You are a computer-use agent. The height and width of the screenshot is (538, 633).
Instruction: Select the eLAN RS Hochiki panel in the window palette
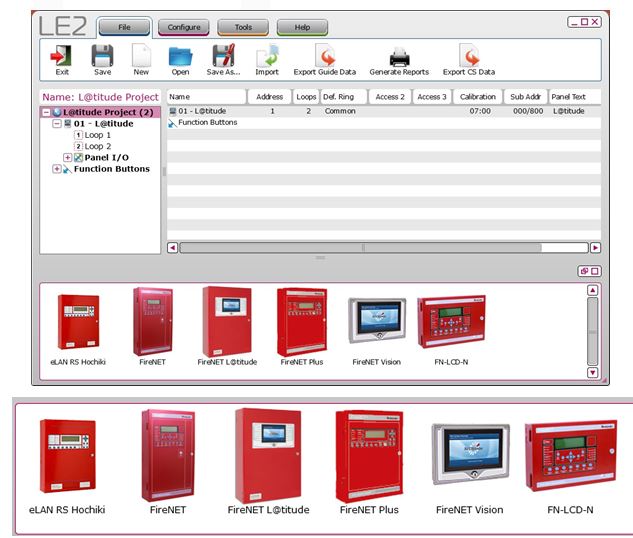[78, 322]
